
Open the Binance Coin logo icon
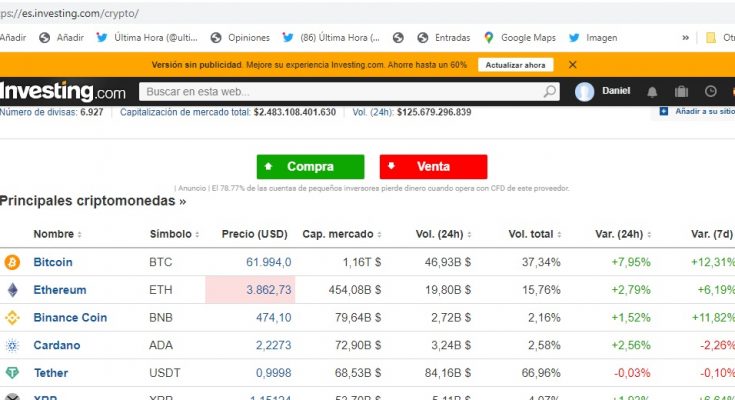12,317
